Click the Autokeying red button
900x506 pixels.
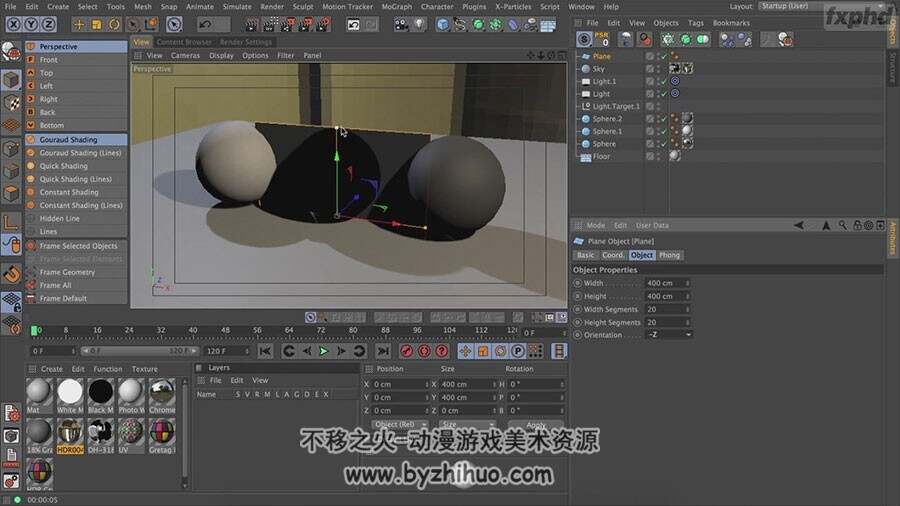(424, 351)
